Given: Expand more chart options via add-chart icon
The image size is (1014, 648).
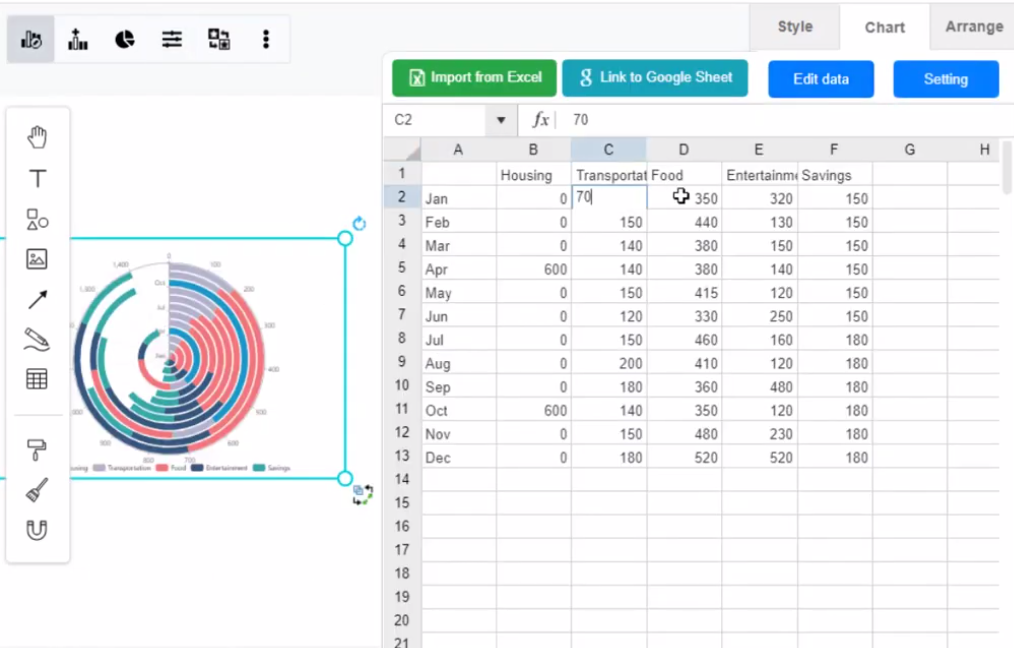Looking at the screenshot, I should pyautogui.click(x=77, y=38).
